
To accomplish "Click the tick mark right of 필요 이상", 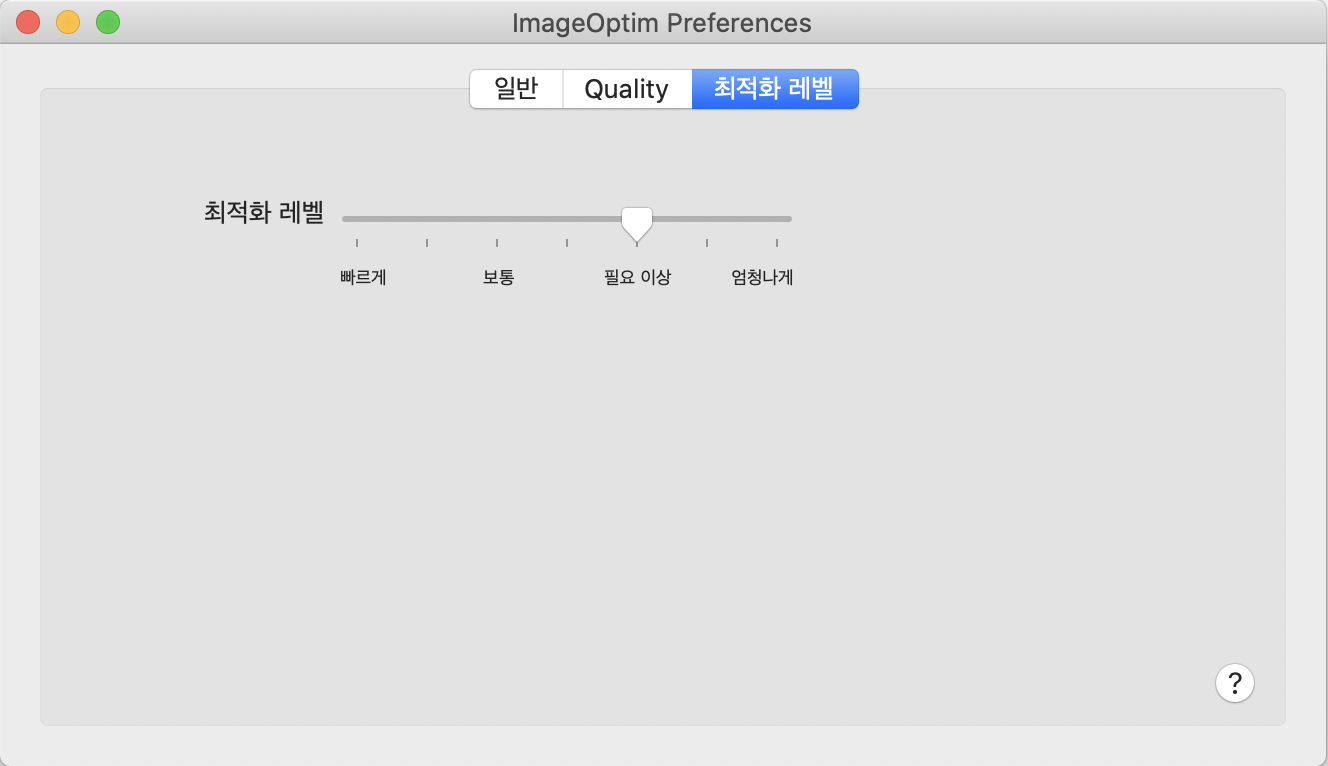I will [707, 241].
